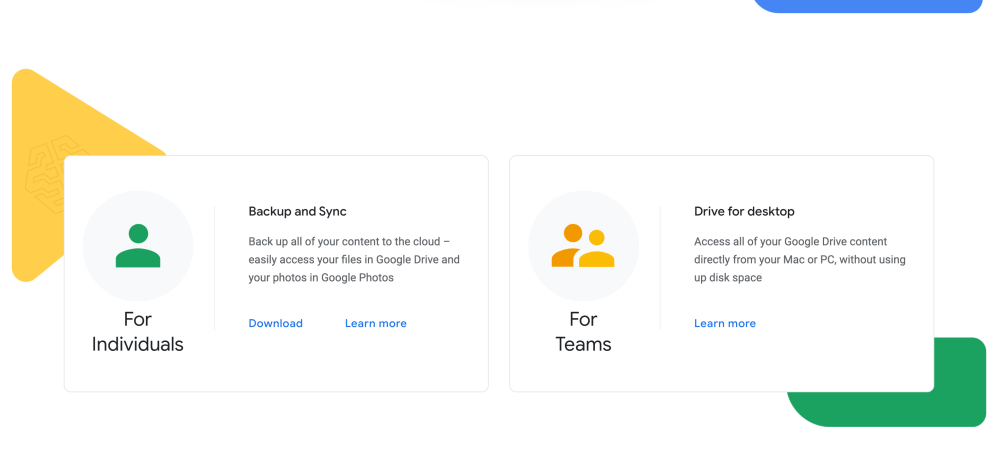Screen dimensions: 998x465
Task: Download Backup and Sync
Action: pos(275,323)
